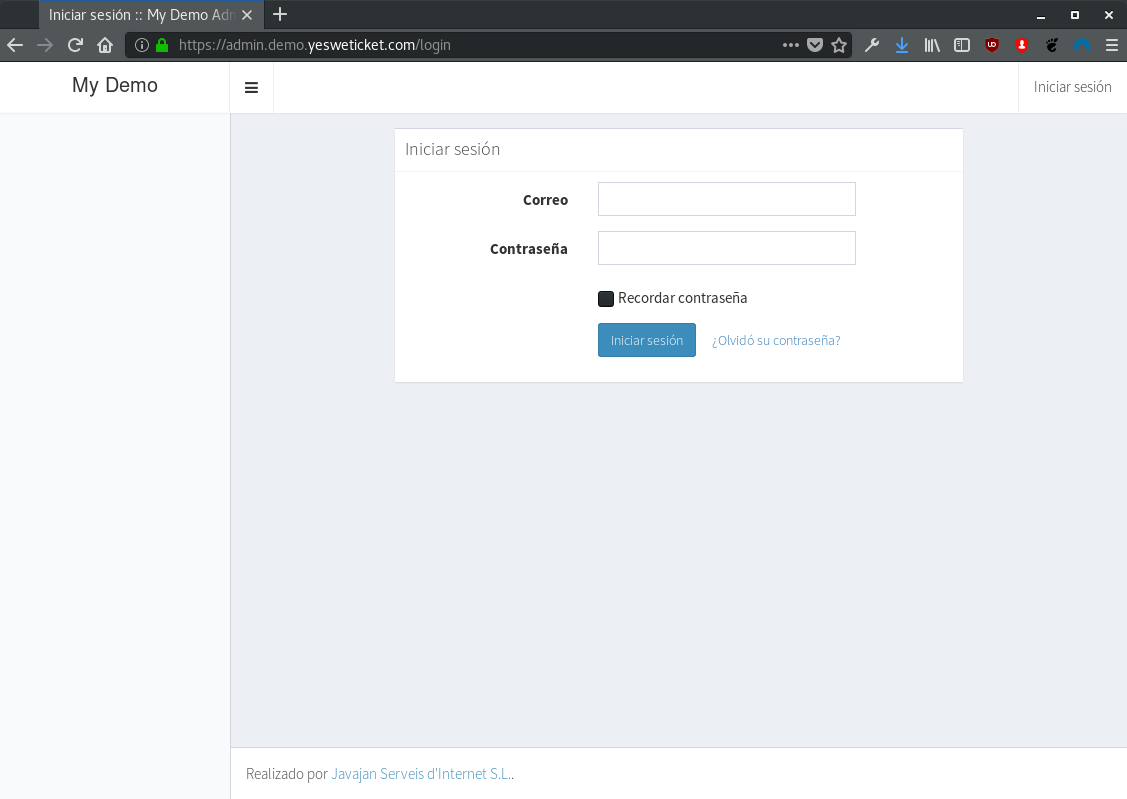Bookmark this page with the star
The image size is (1127, 799).
pos(839,45)
